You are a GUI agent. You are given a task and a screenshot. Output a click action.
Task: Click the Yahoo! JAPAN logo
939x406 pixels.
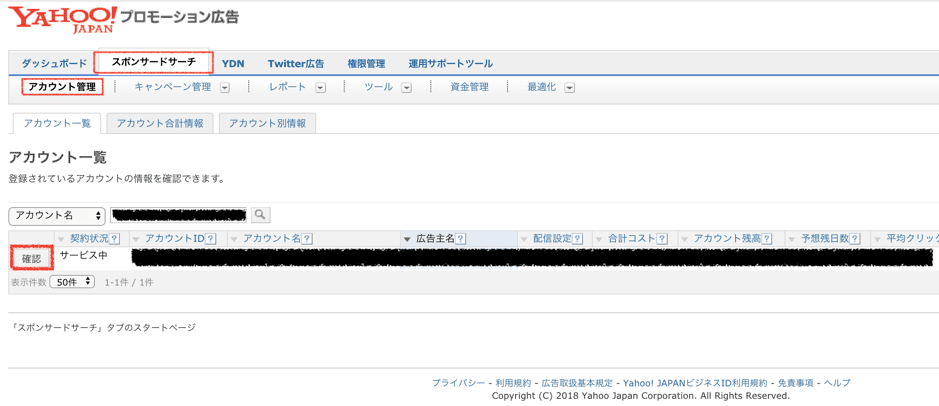click(x=62, y=19)
